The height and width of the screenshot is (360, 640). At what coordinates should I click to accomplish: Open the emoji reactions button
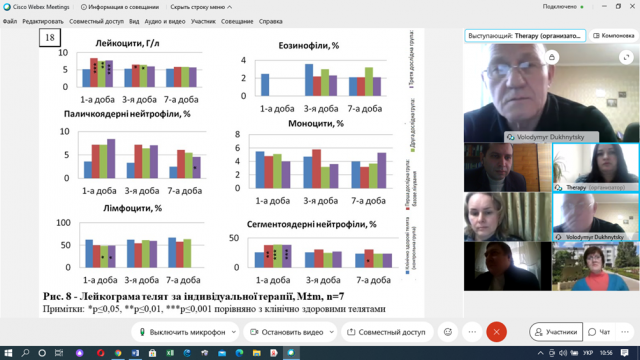click(448, 332)
